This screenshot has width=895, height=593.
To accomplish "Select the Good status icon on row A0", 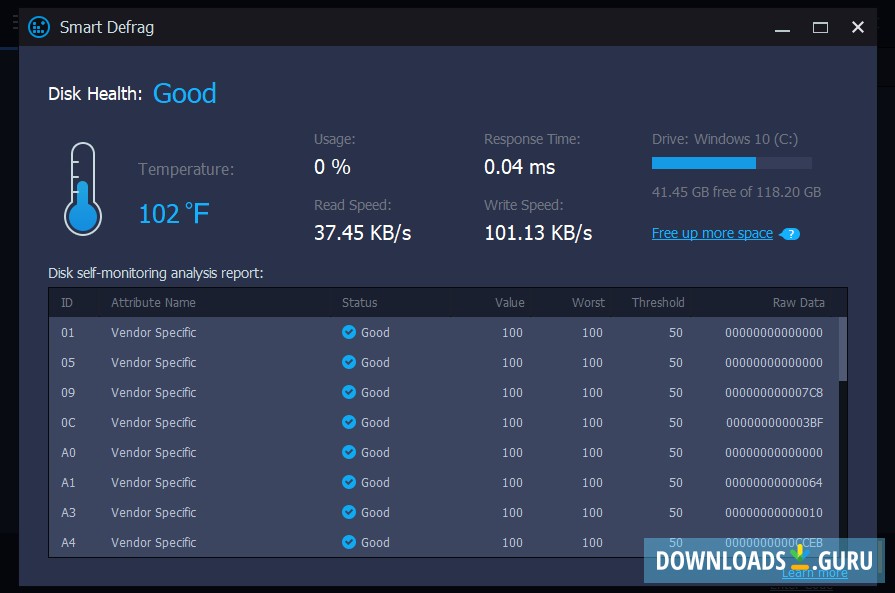I will (350, 452).
